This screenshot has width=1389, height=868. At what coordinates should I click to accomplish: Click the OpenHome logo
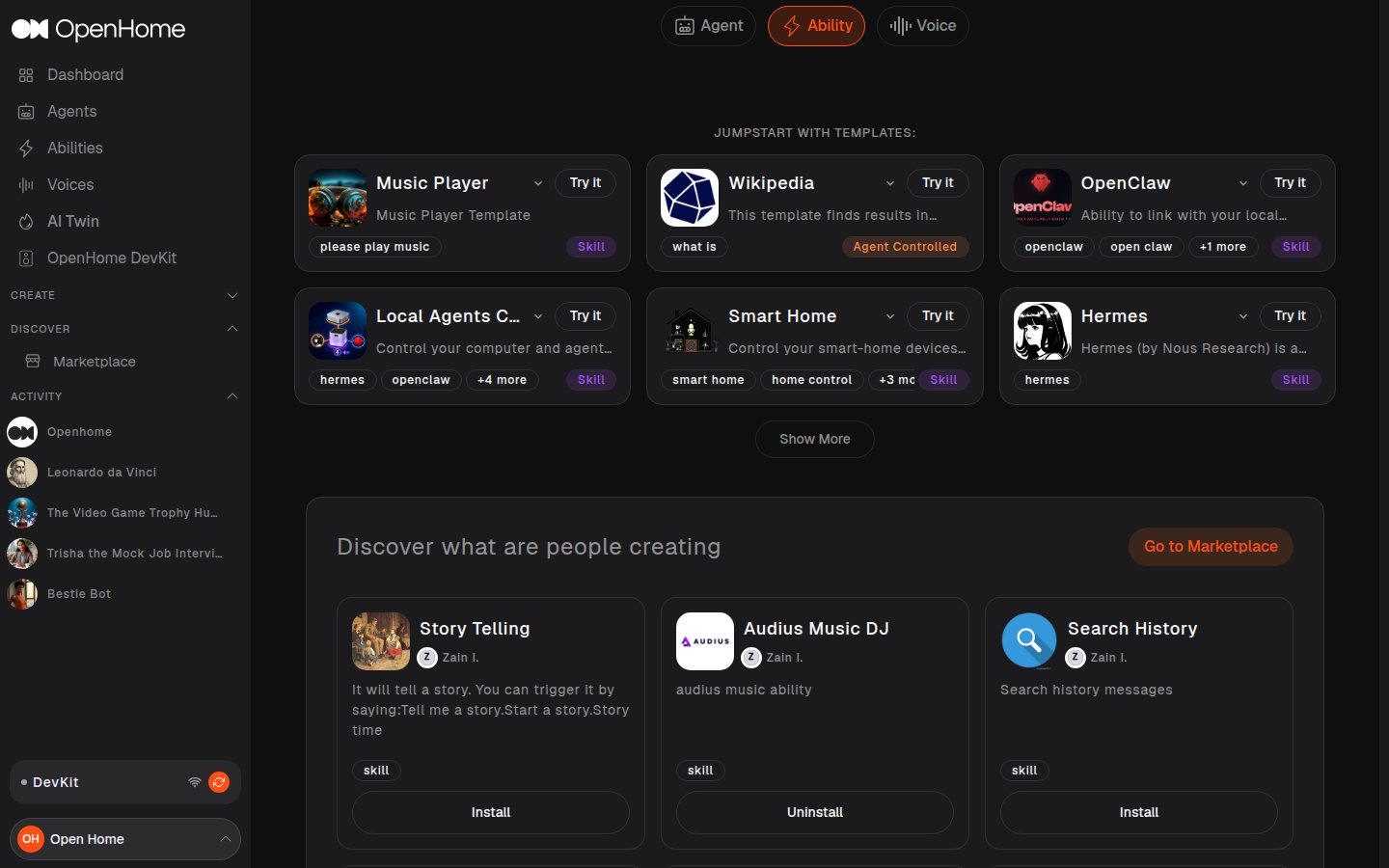coord(98,29)
